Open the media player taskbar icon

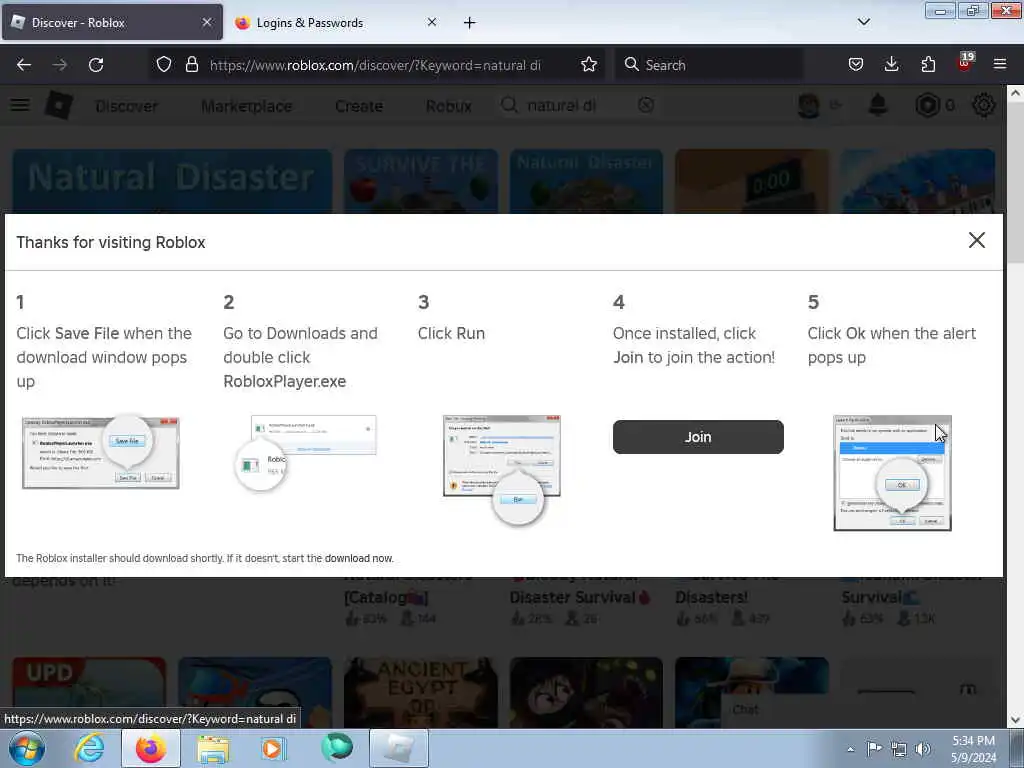pos(273,748)
